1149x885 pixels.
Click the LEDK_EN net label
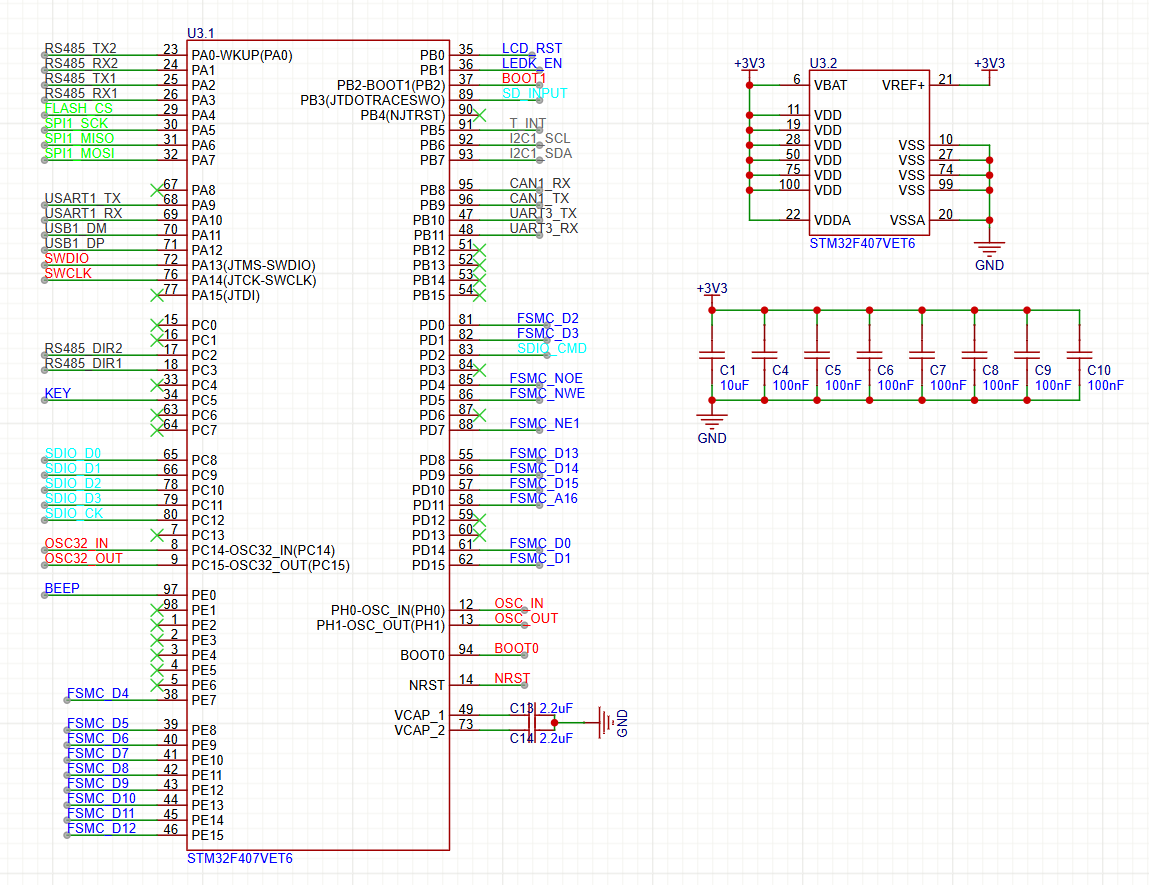[532, 64]
